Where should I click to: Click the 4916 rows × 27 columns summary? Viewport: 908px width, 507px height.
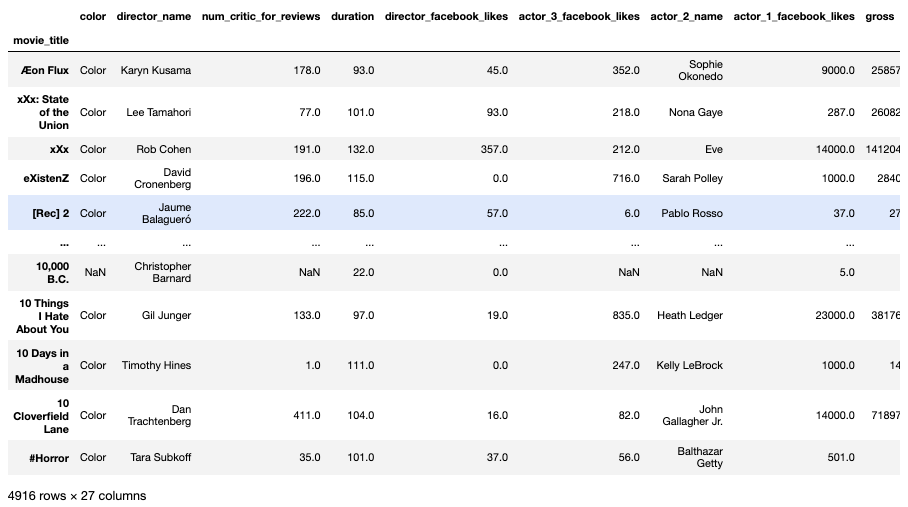click(x=77, y=496)
